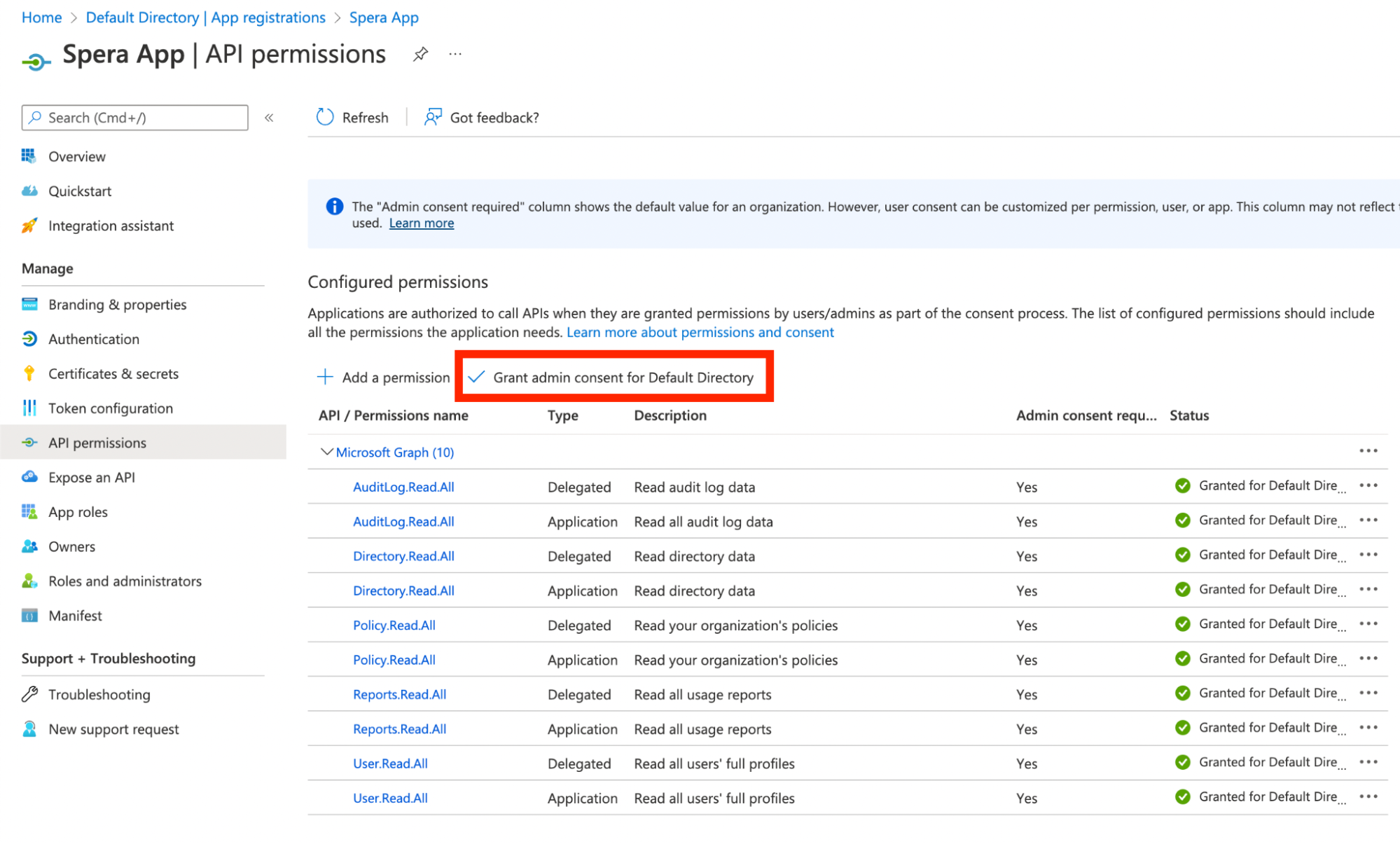Open Learn more about permissions and consent
Viewport: 1400px width, 844px height.
click(700, 332)
